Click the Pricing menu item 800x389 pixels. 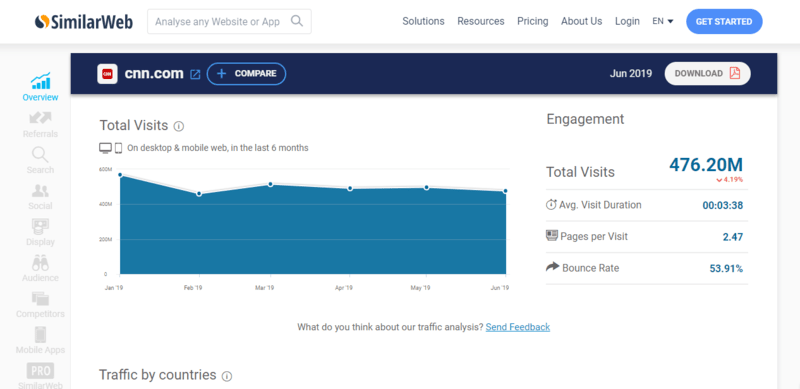point(533,21)
